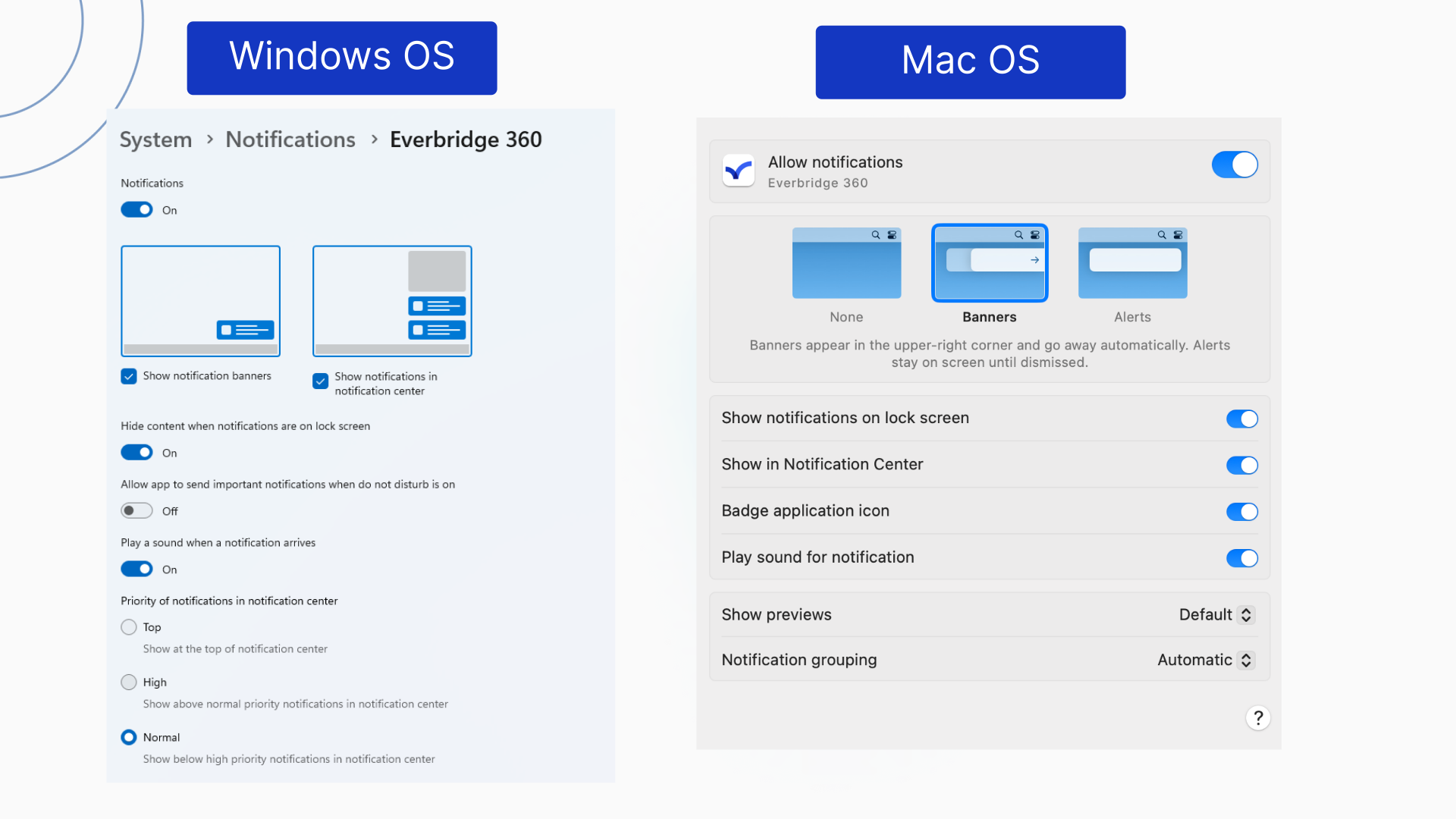Click the lock screen notification icon area
The height and width of the screenshot is (819, 1456).
pos(1241,417)
